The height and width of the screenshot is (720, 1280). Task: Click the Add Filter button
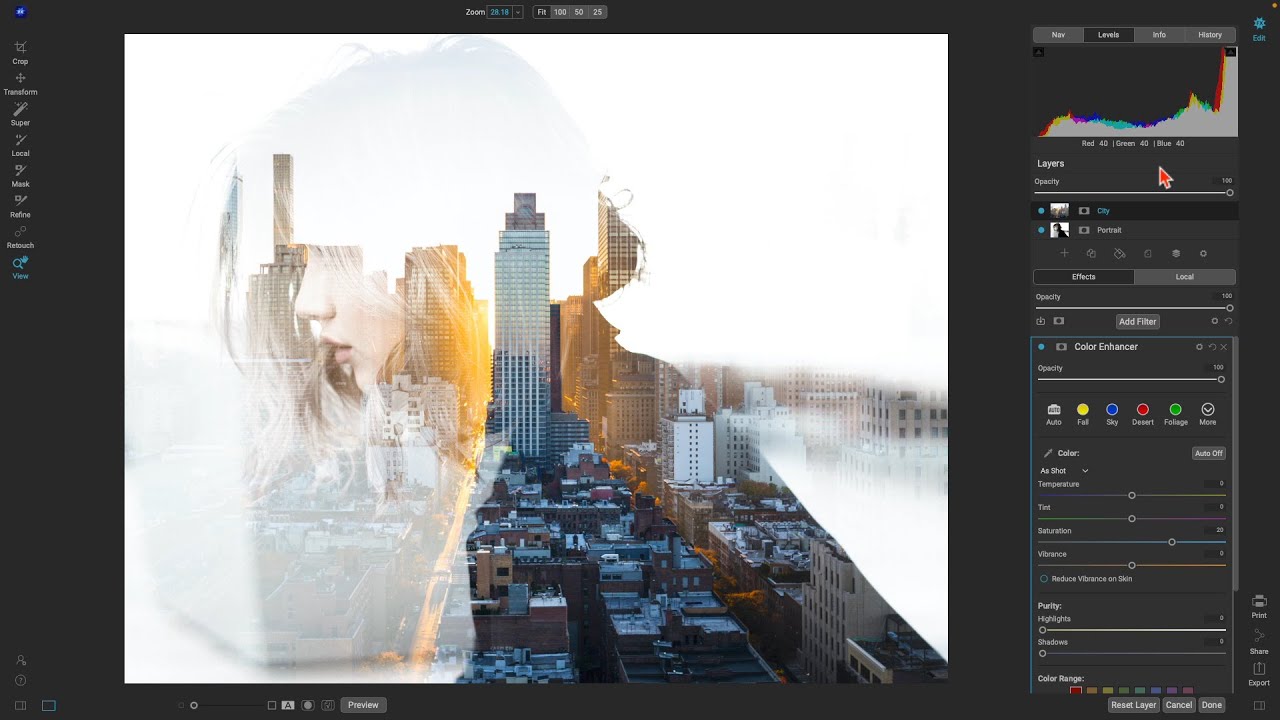coord(1138,321)
